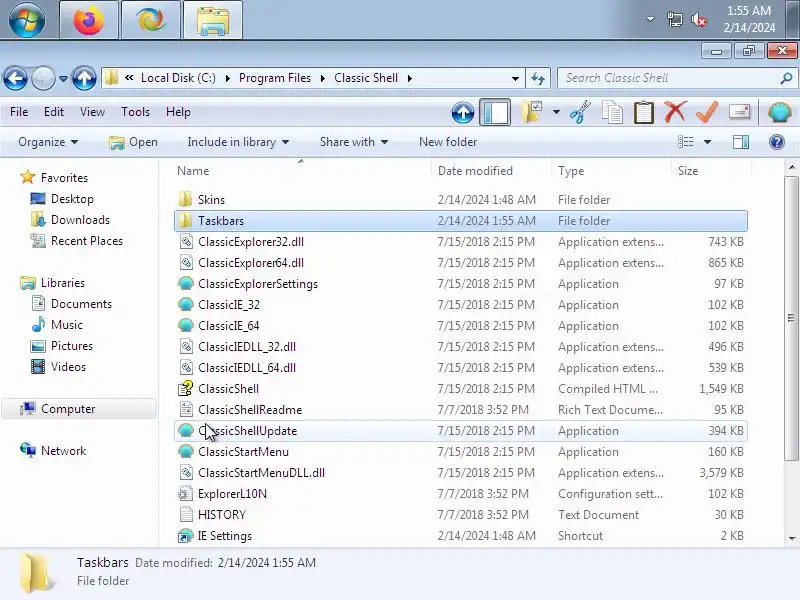Sort by the Name column header
Viewport: 800px width, 600px height.
301,171
